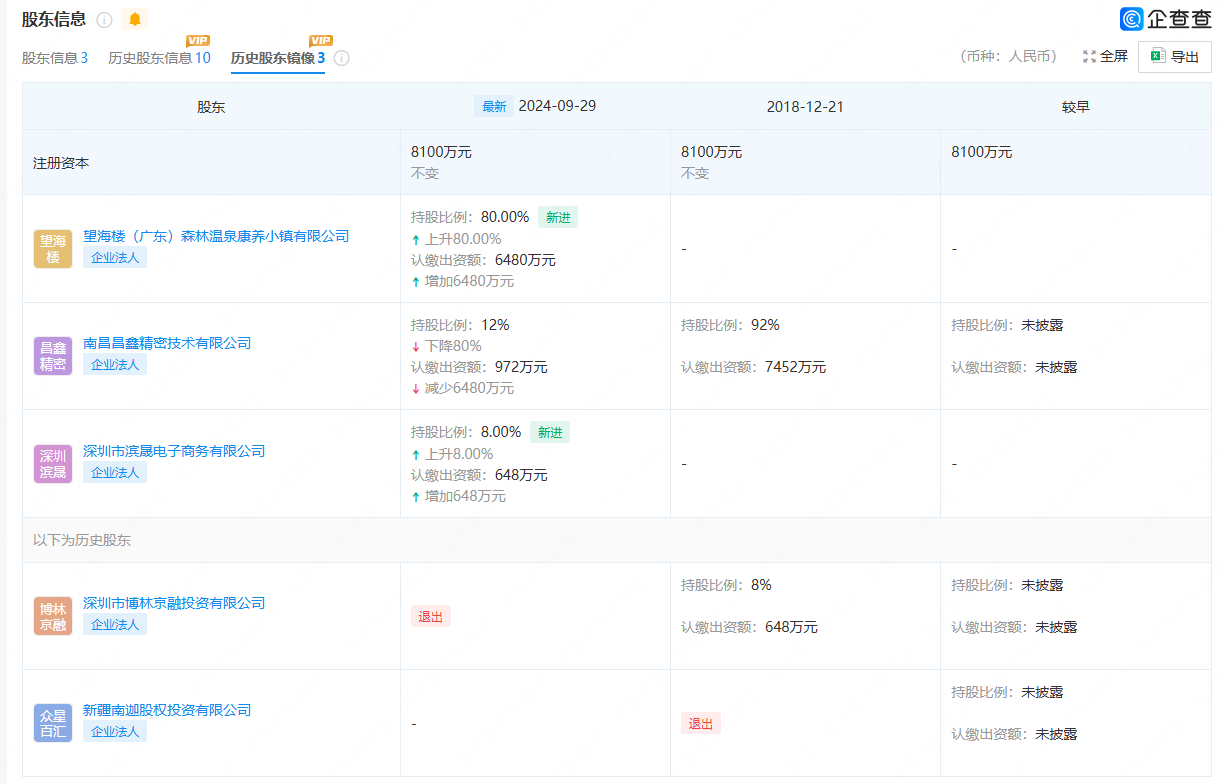This screenshot has width=1222, height=784.
Task: Click 8100万元 under the 2024-09-29 column
Action: (441, 152)
